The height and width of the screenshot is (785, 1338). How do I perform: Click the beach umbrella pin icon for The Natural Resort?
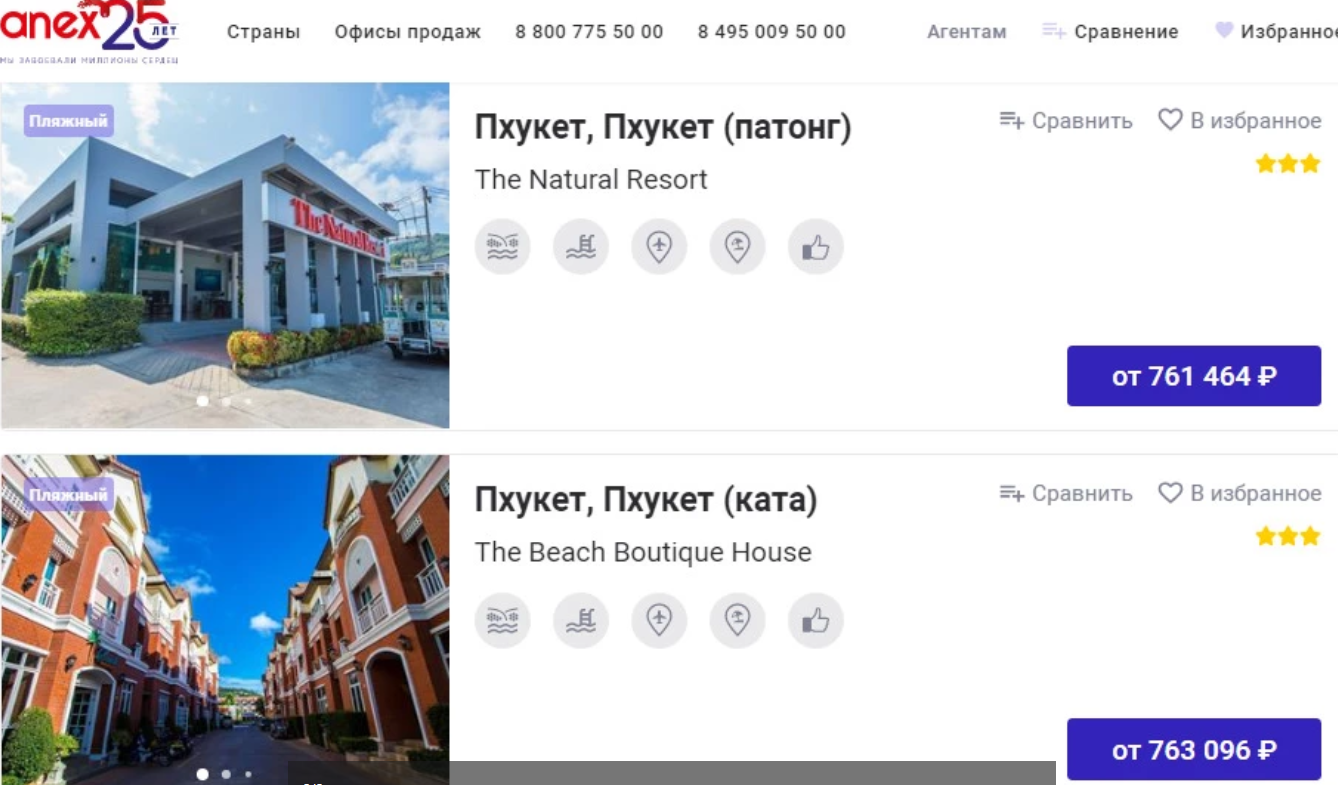pyautogui.click(x=738, y=247)
